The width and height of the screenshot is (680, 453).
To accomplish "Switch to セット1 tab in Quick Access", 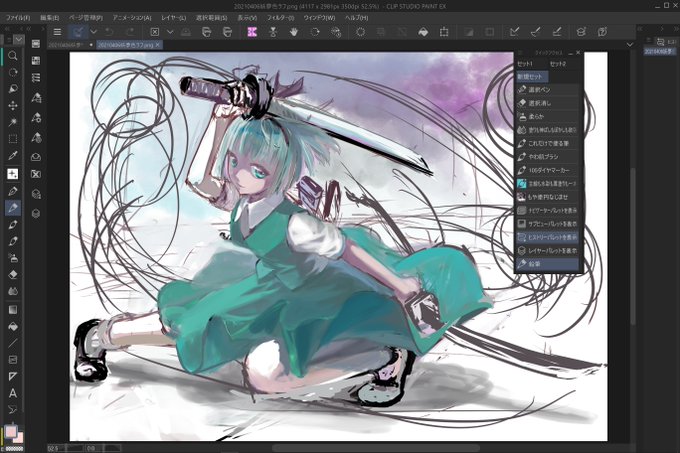I will (525, 64).
